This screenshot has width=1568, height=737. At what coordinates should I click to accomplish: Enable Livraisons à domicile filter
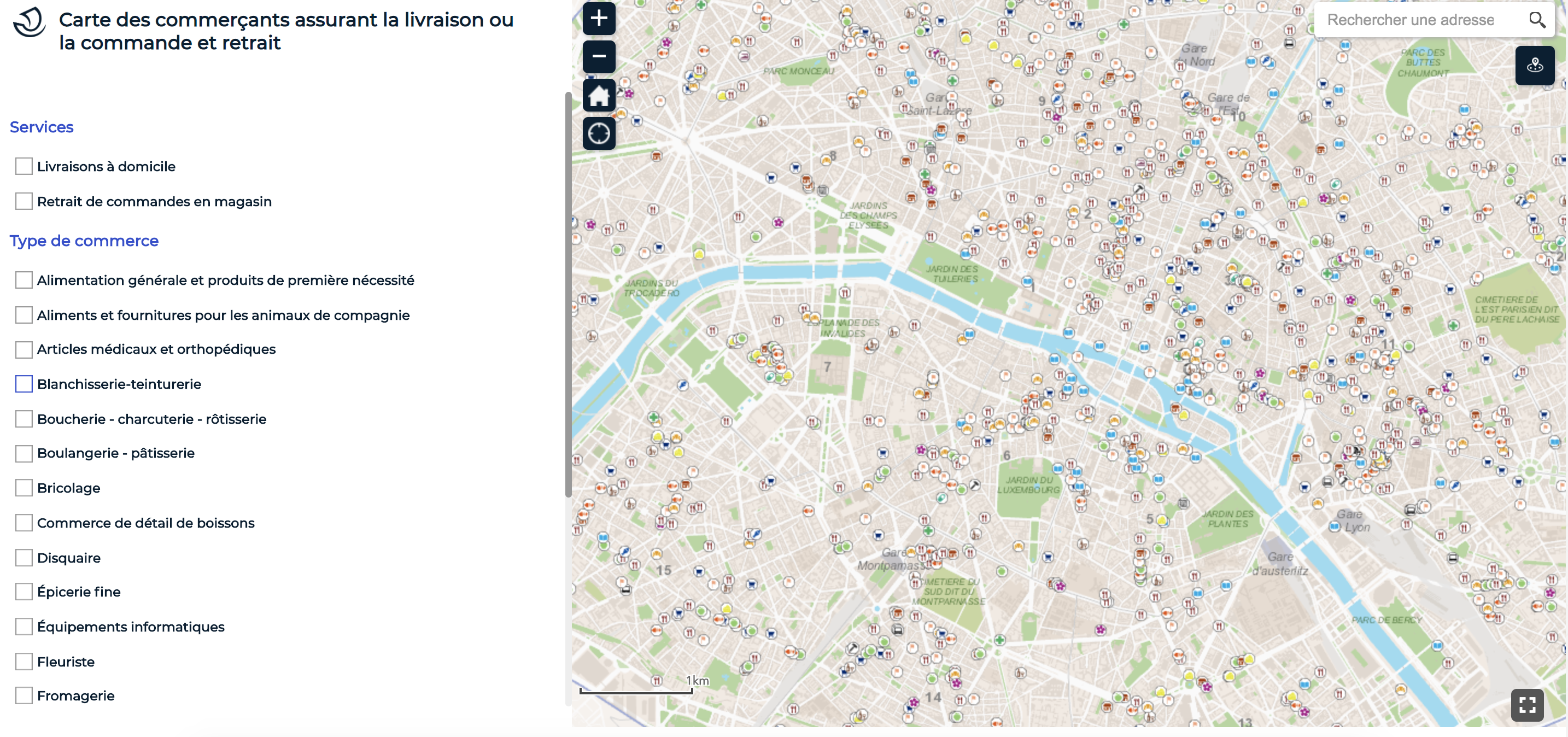coord(24,166)
